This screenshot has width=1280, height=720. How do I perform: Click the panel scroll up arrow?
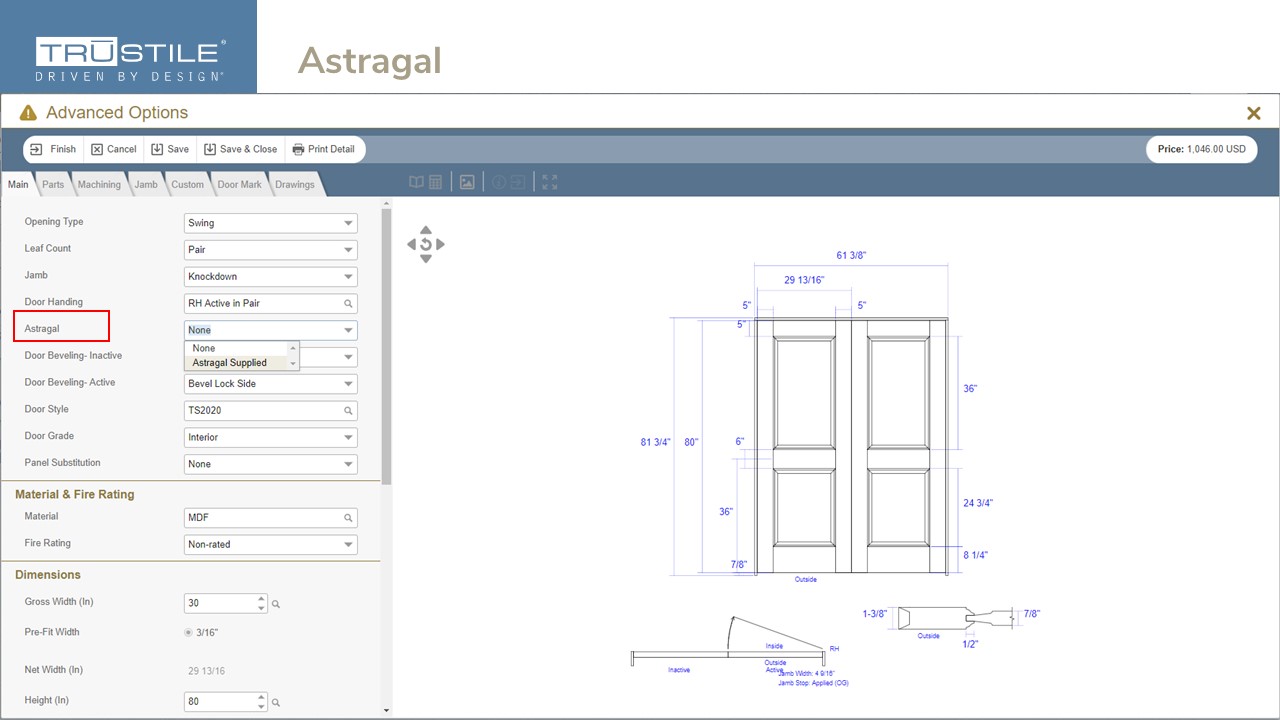click(x=387, y=203)
